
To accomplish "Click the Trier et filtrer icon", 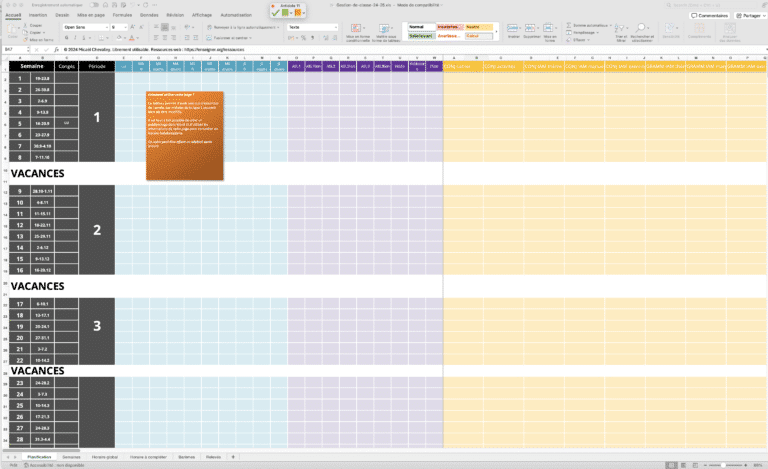I will 620,28.
